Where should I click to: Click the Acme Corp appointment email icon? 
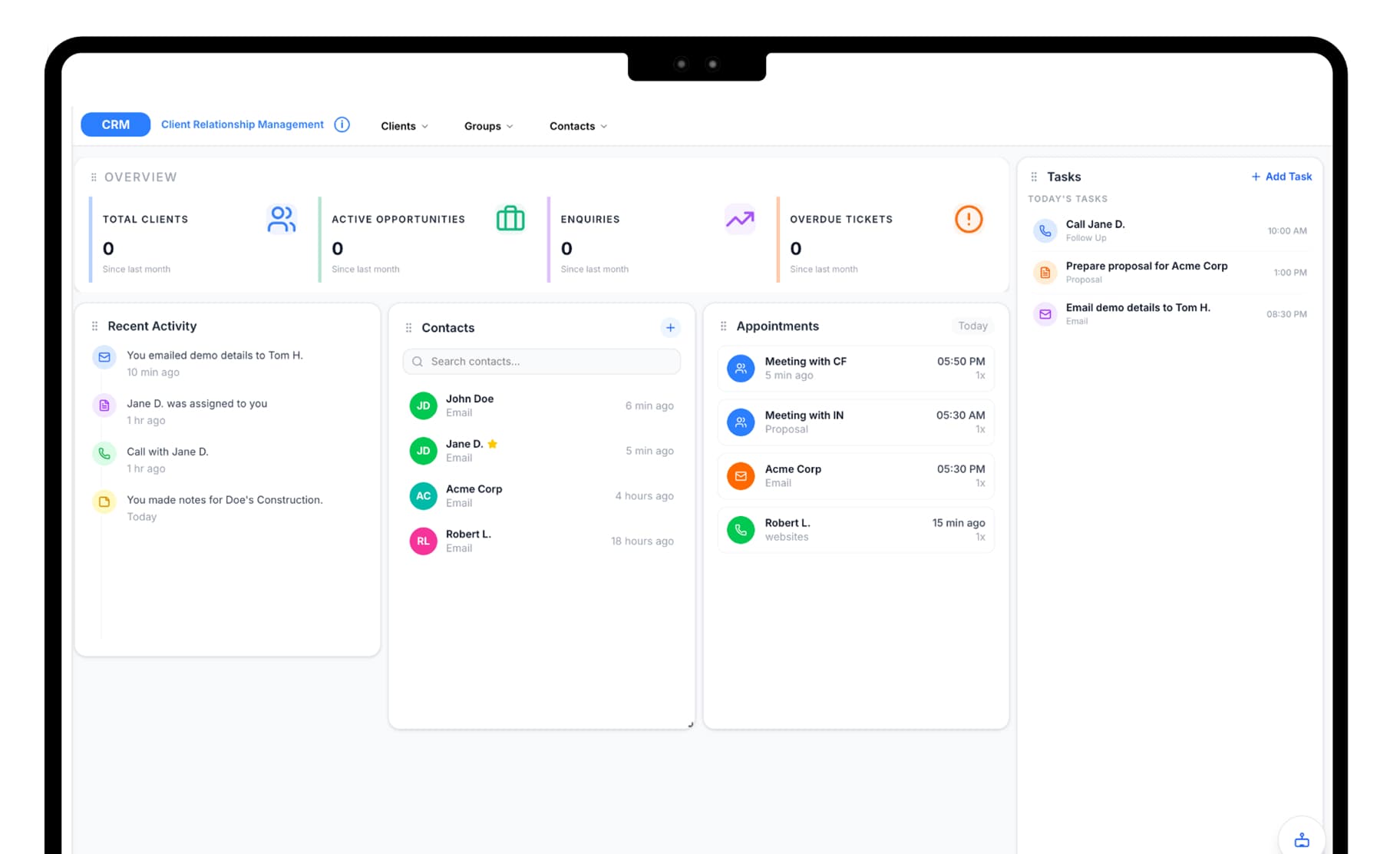[x=741, y=476]
